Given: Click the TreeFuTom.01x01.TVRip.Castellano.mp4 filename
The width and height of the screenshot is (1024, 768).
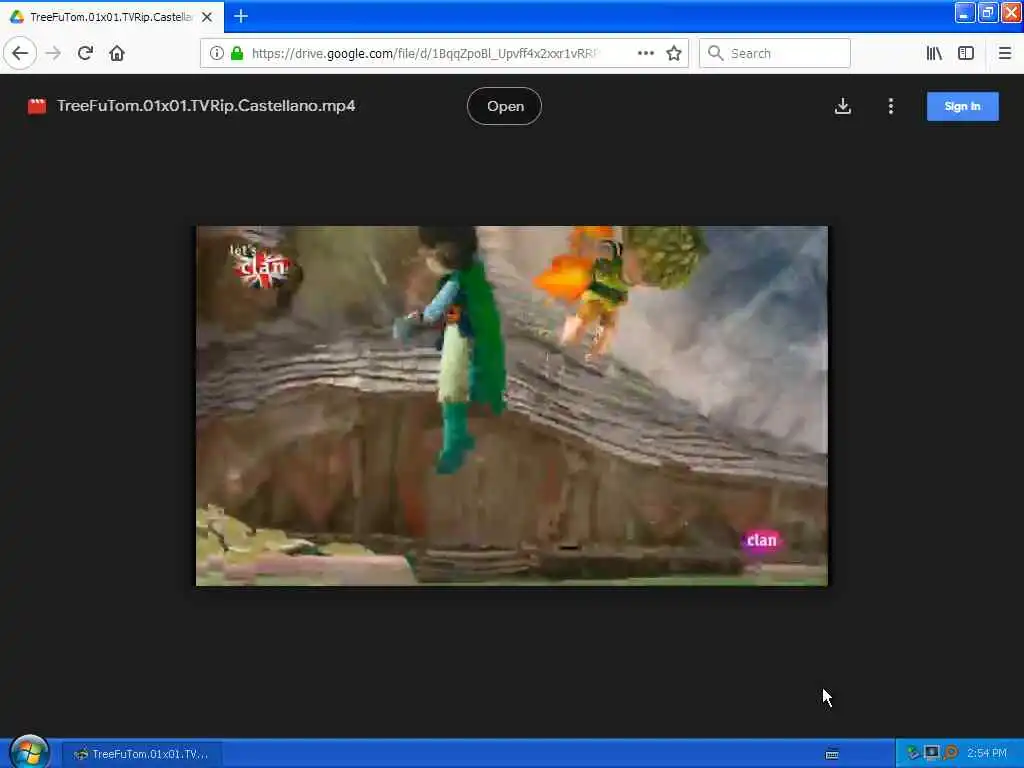Looking at the screenshot, I should click(206, 106).
